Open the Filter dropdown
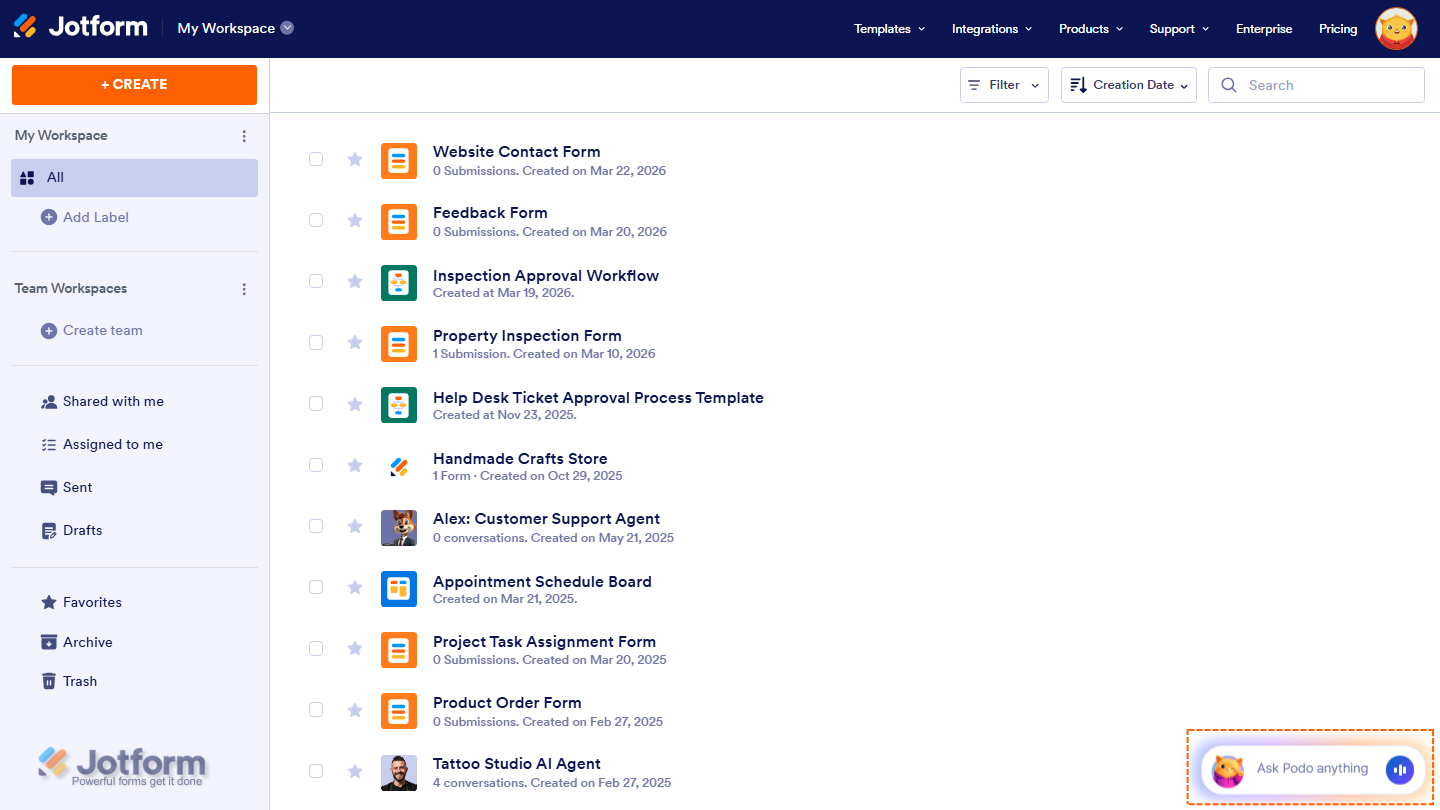The image size is (1440, 810). click(x=1003, y=85)
